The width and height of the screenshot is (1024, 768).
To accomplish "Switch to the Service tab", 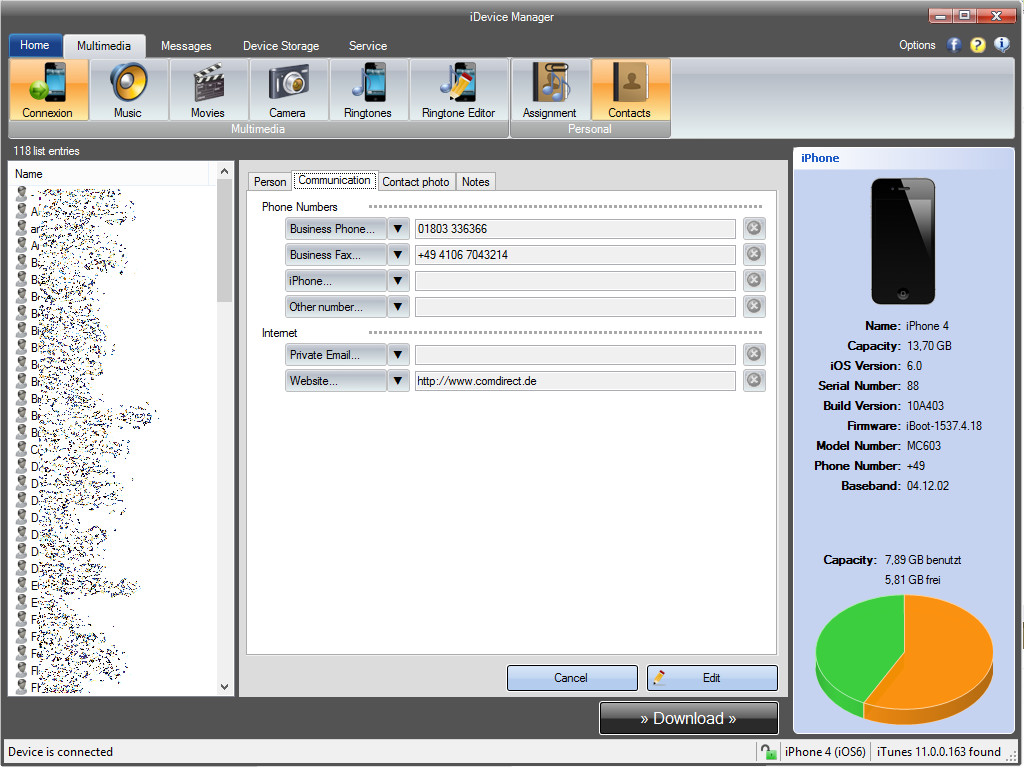I will coord(368,46).
